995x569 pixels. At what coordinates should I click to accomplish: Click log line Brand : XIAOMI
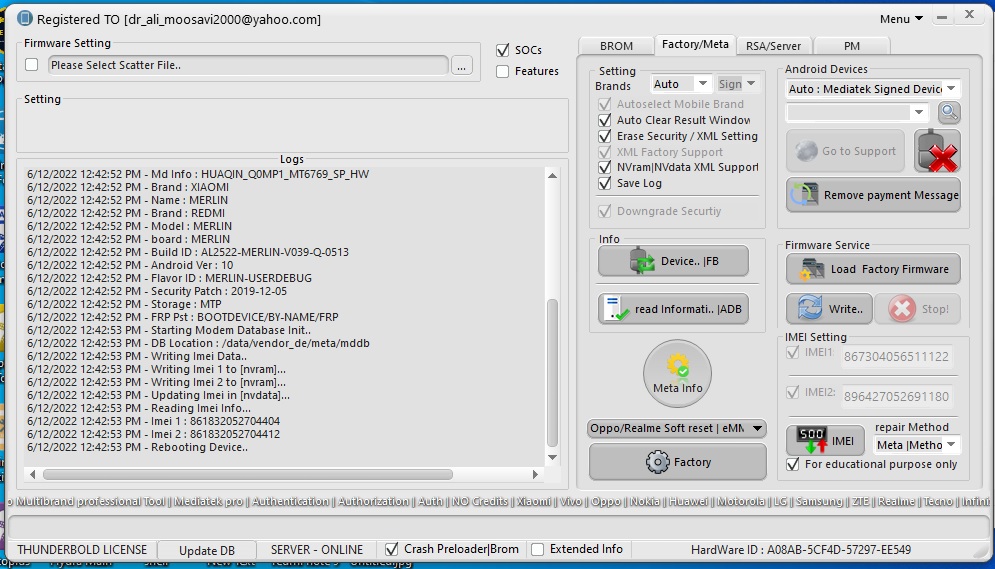point(128,187)
